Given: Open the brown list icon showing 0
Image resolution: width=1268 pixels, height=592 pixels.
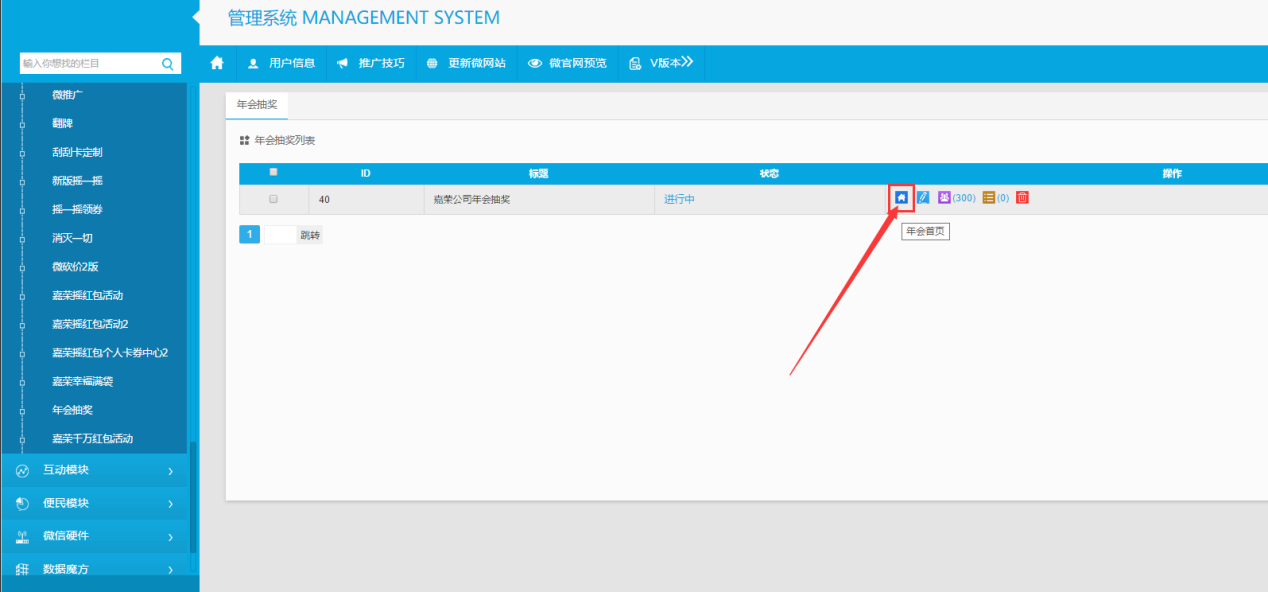Looking at the screenshot, I should (x=989, y=198).
